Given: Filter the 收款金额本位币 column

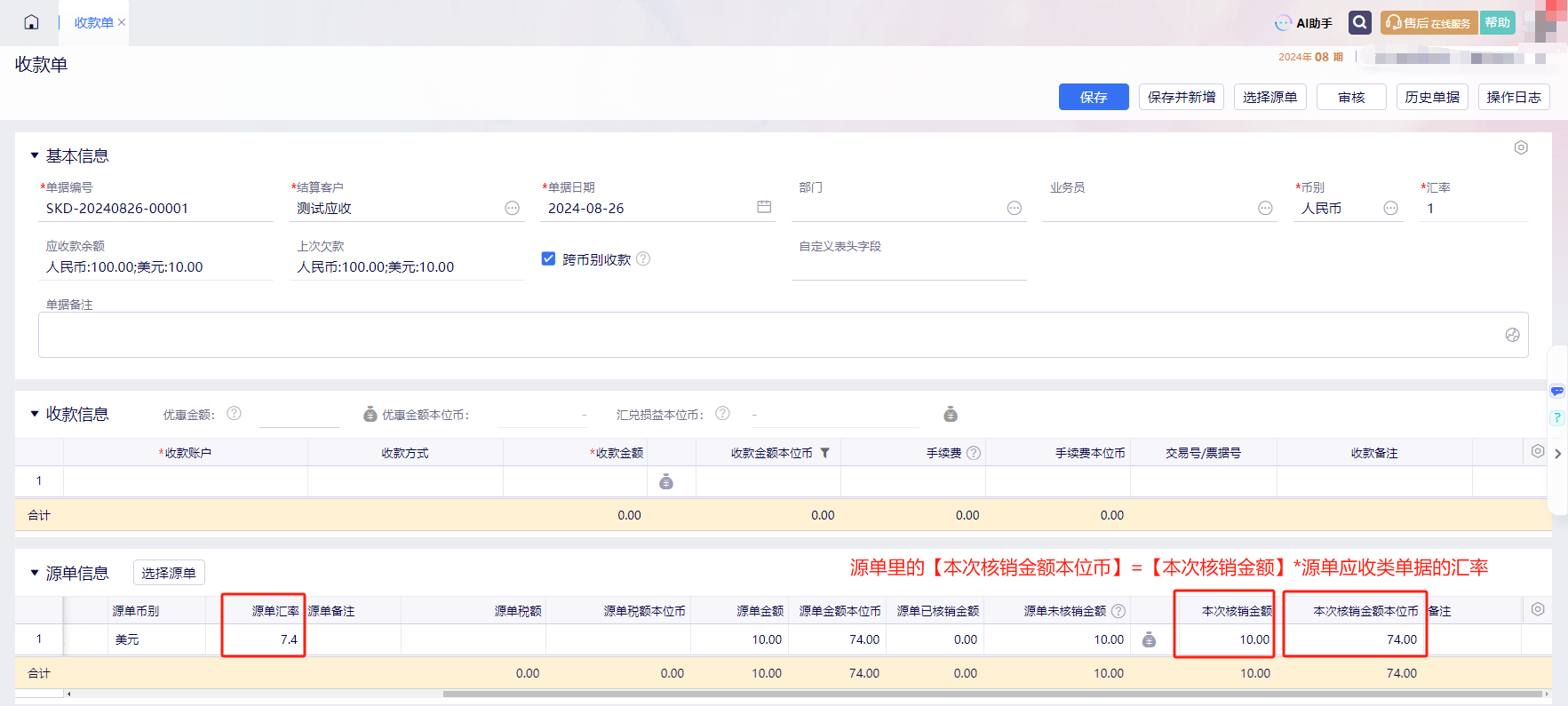Looking at the screenshot, I should (824, 453).
